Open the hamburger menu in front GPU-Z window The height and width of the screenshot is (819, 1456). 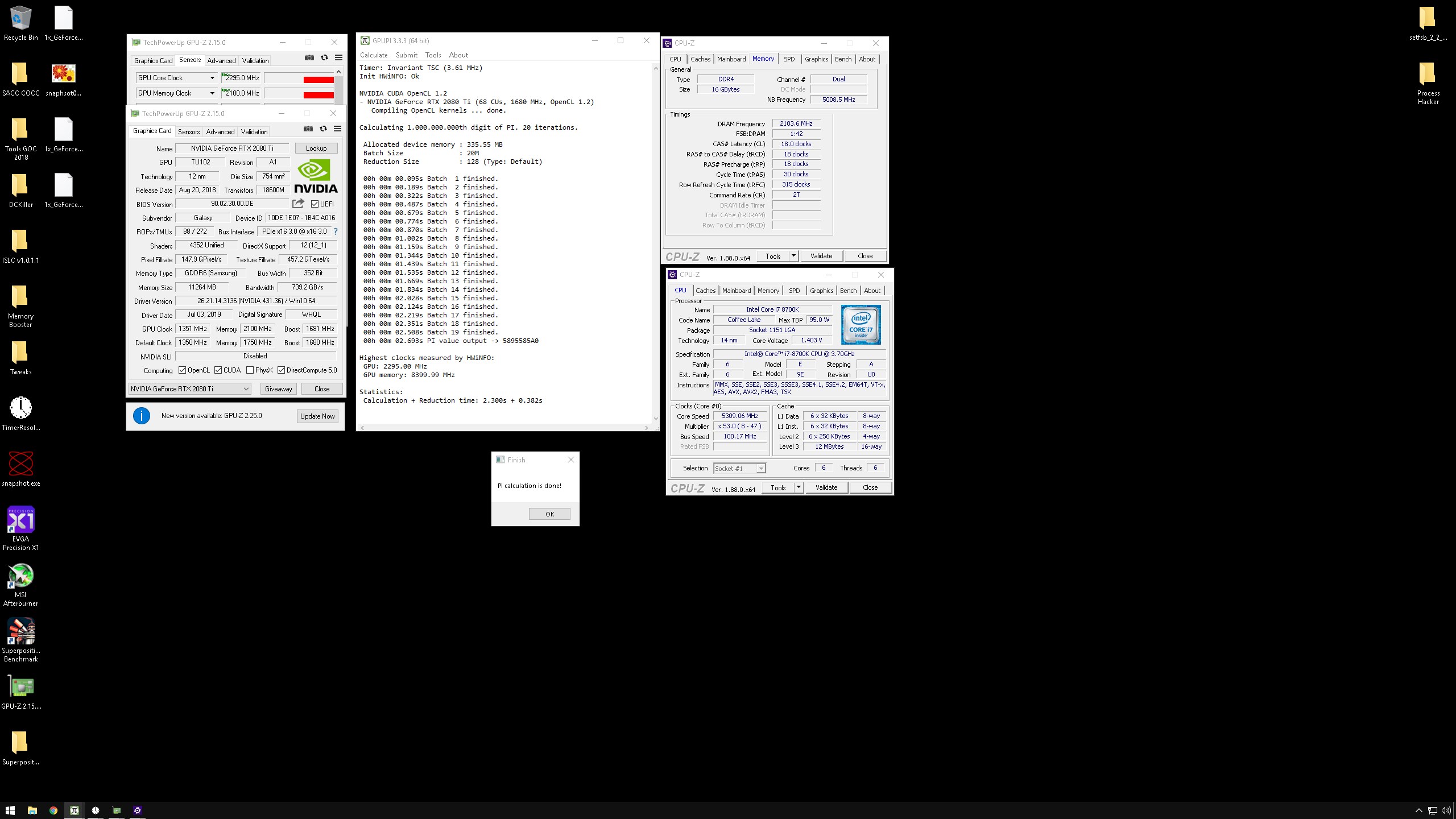coord(338,129)
